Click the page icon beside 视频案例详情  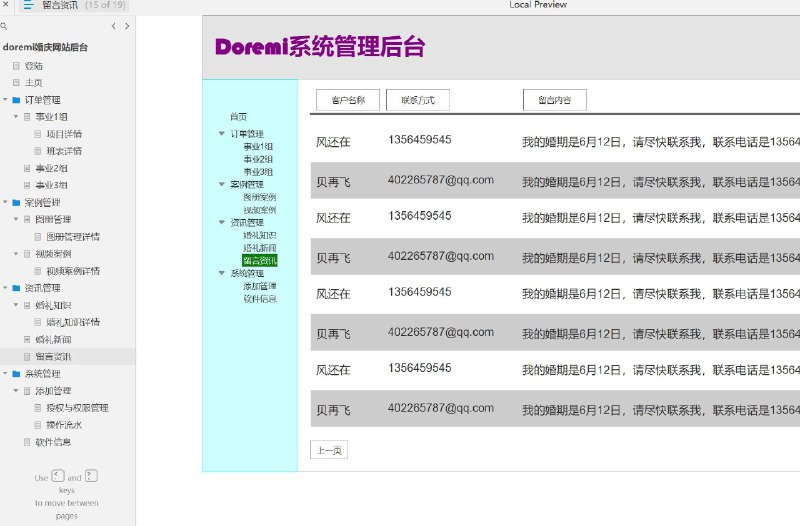38,271
